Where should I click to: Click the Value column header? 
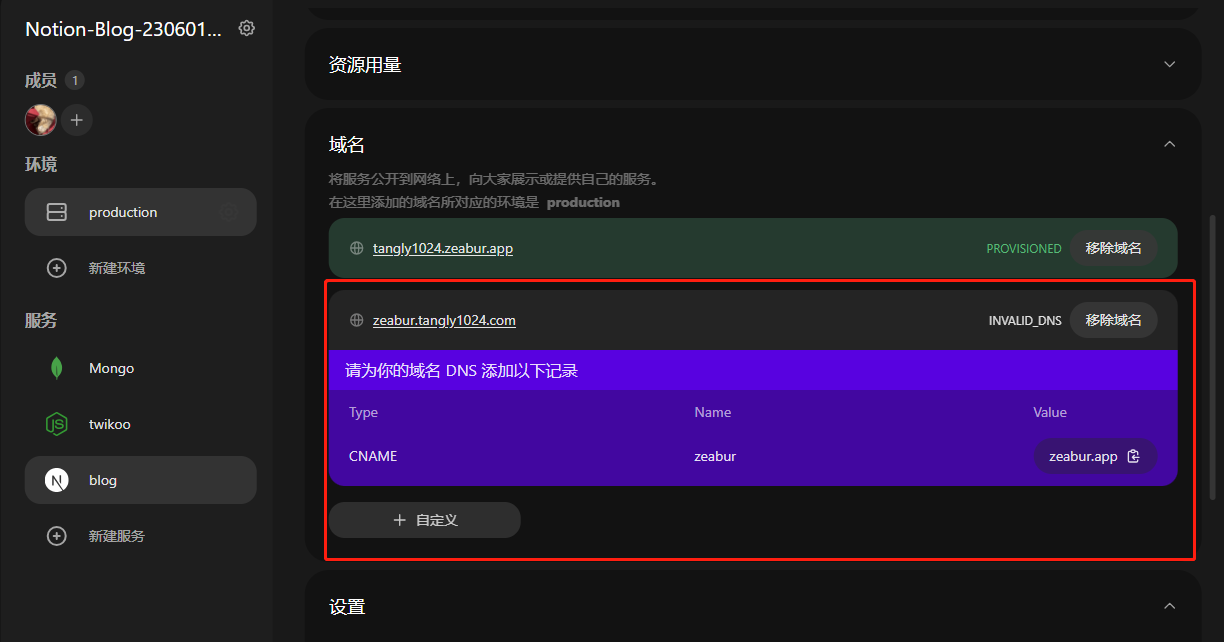pos(1050,412)
